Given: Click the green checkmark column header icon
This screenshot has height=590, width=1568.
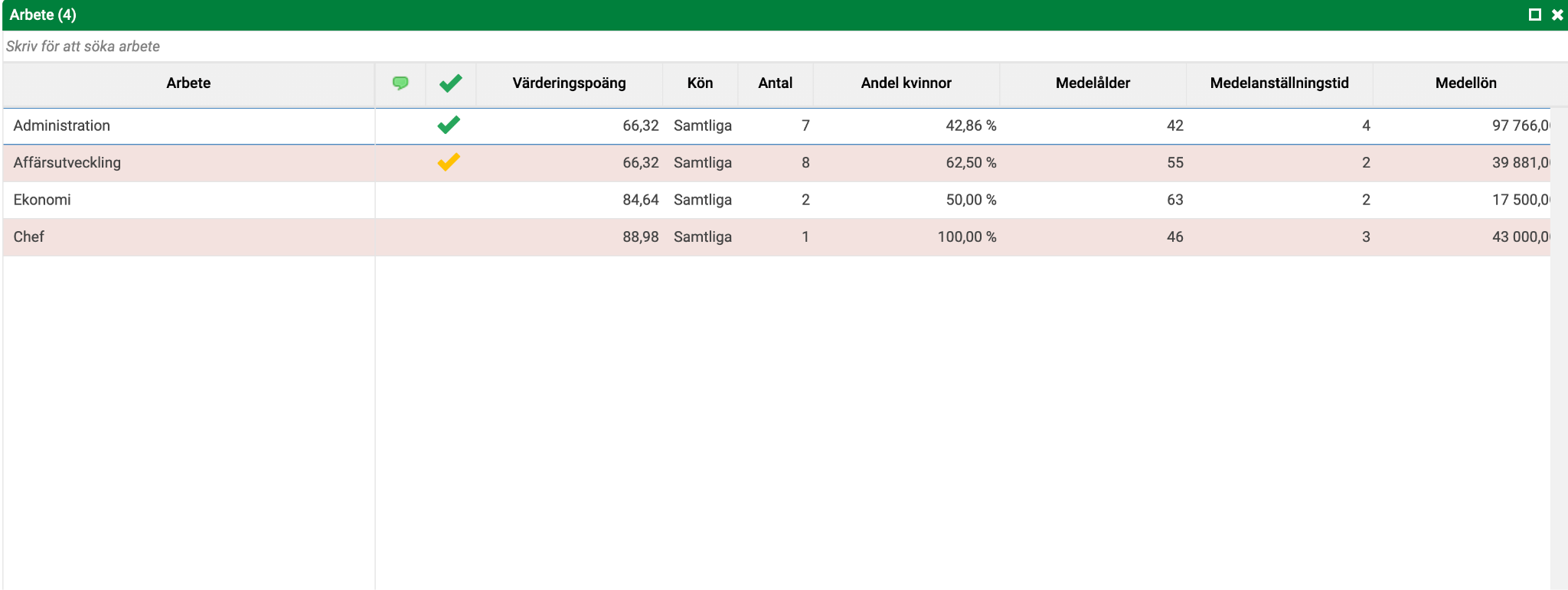Looking at the screenshot, I should (x=451, y=83).
